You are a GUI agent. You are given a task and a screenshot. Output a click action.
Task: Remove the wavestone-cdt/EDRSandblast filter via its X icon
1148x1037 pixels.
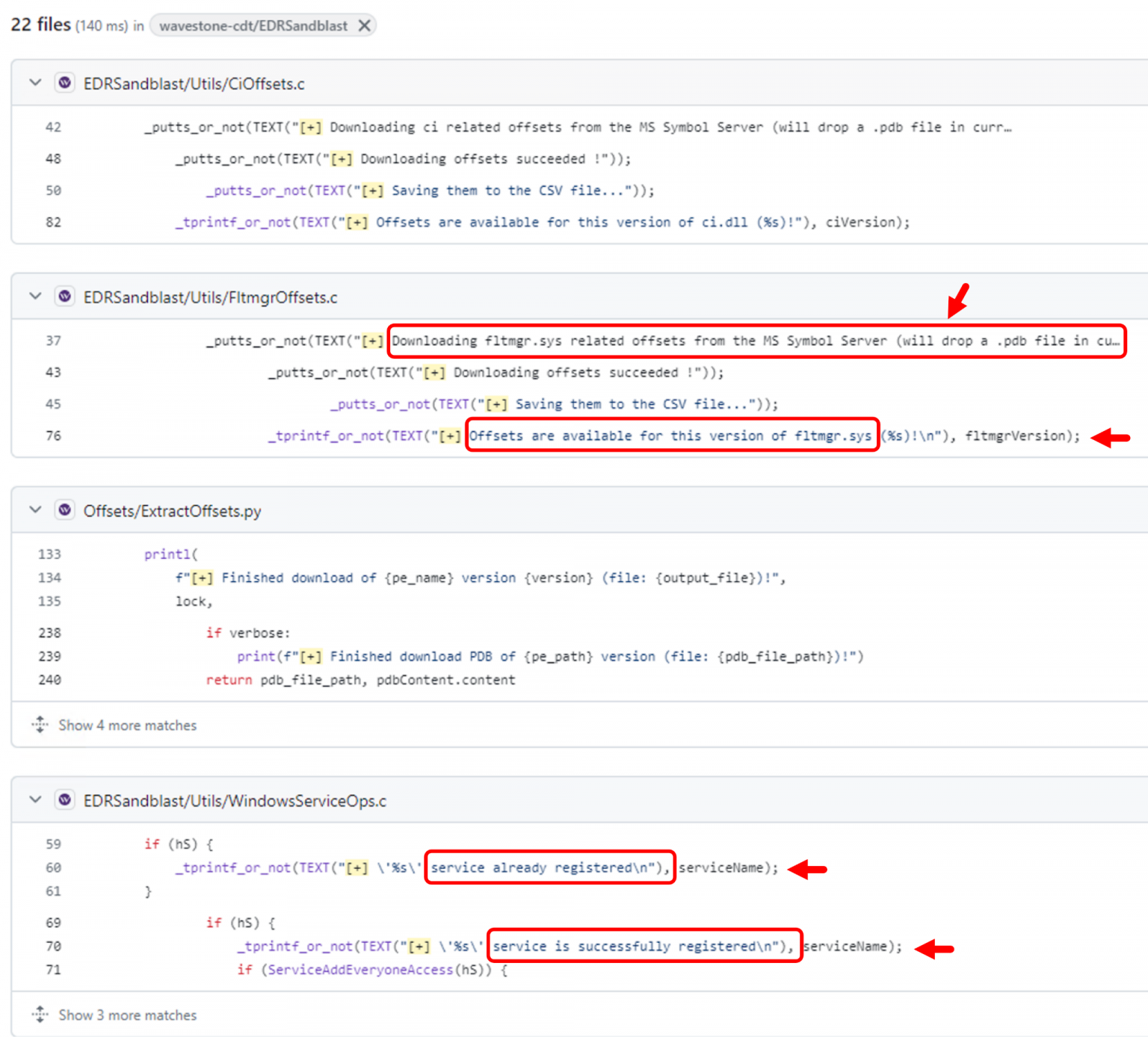(365, 25)
